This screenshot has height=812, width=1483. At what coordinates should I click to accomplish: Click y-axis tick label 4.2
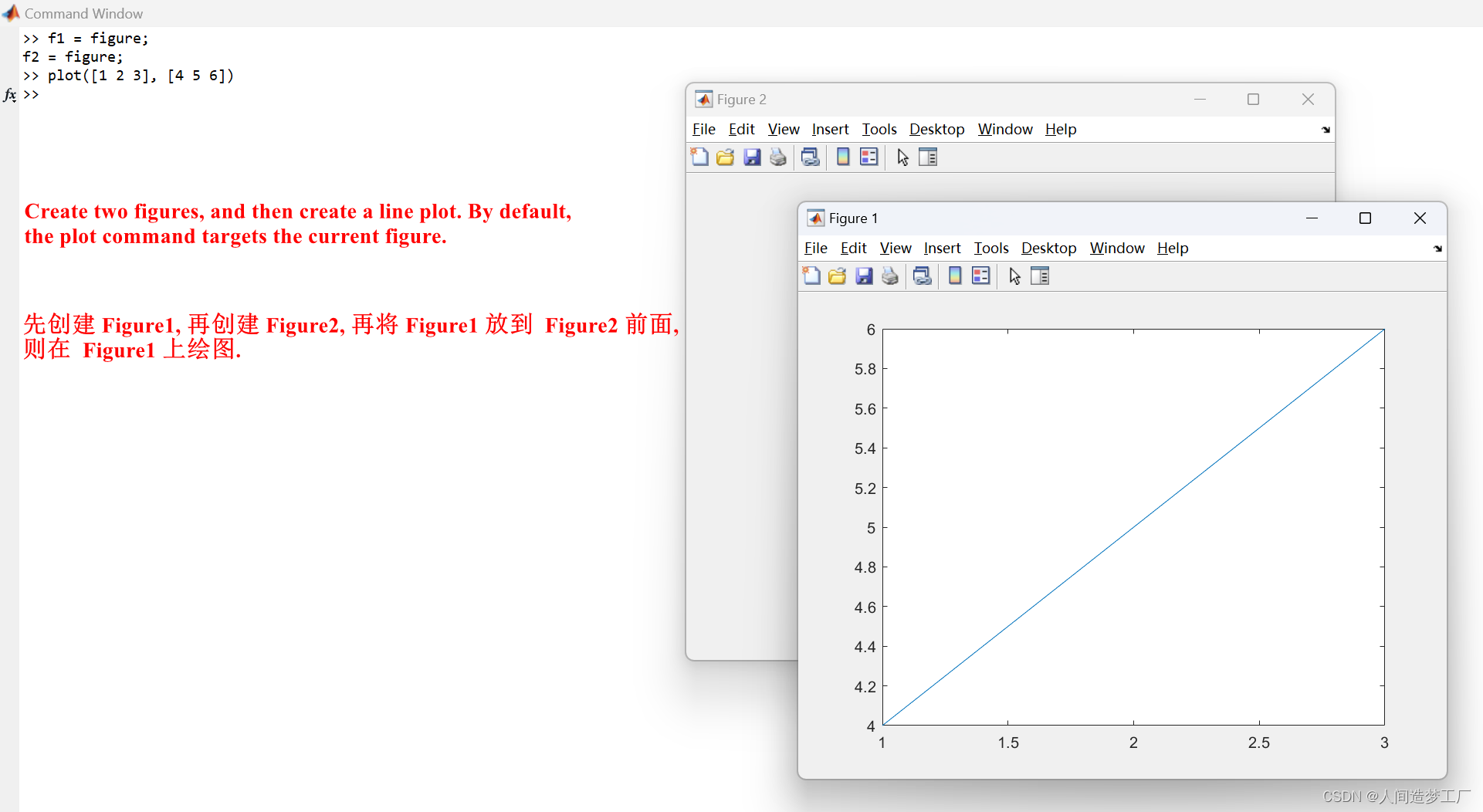(865, 686)
